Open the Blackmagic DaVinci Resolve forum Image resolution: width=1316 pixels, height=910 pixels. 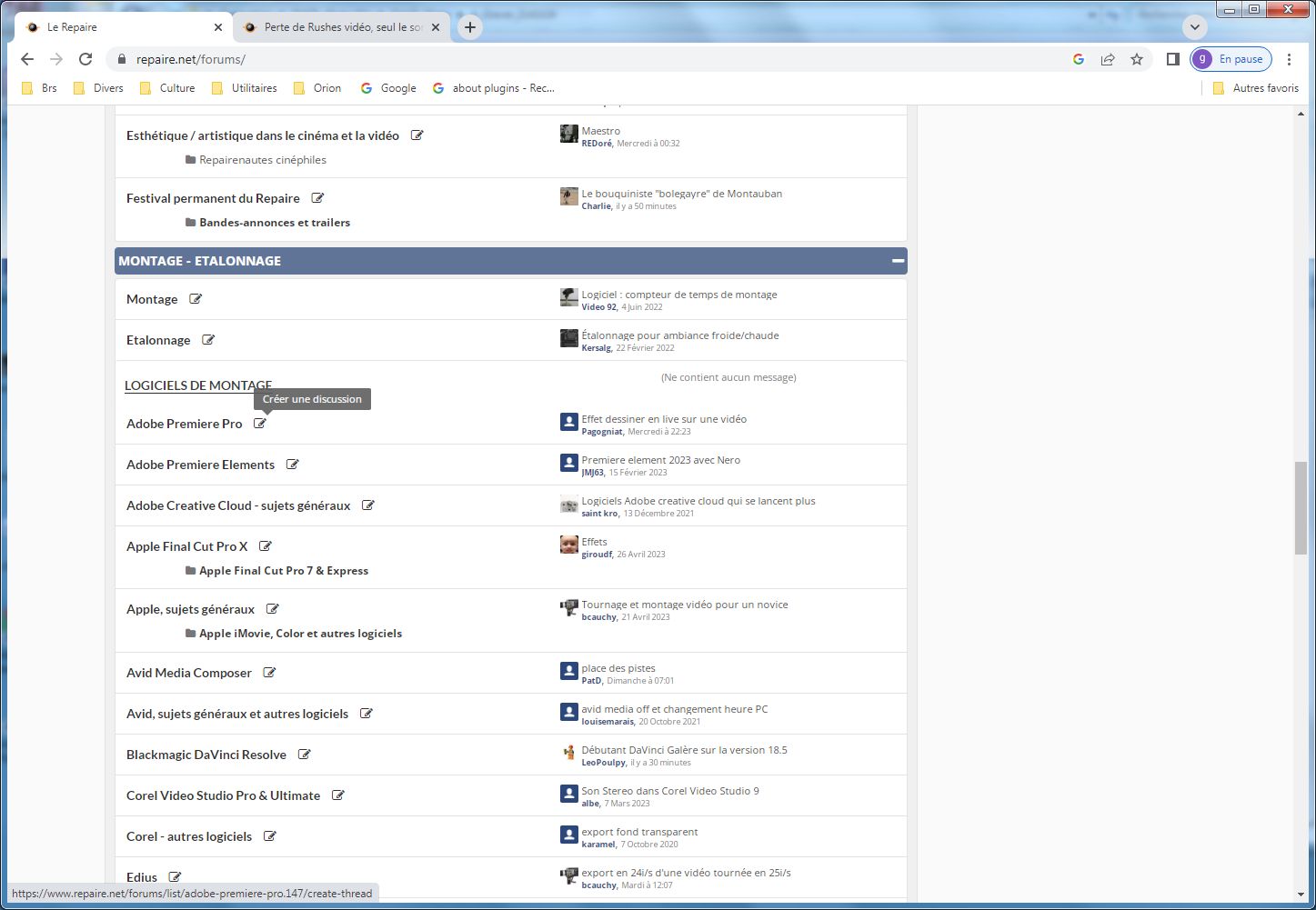pos(206,755)
